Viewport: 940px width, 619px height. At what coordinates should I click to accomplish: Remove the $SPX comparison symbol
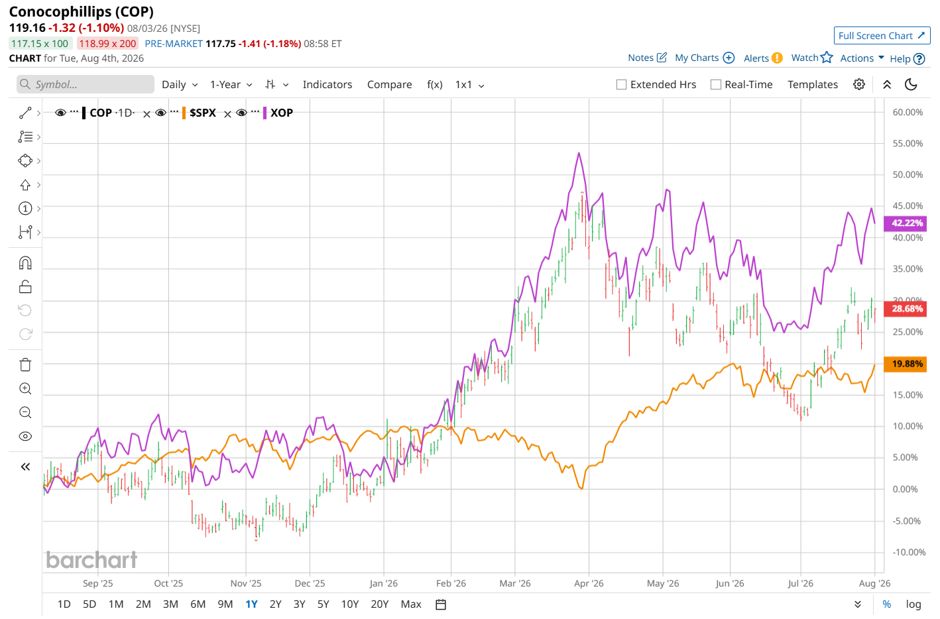pos(227,114)
